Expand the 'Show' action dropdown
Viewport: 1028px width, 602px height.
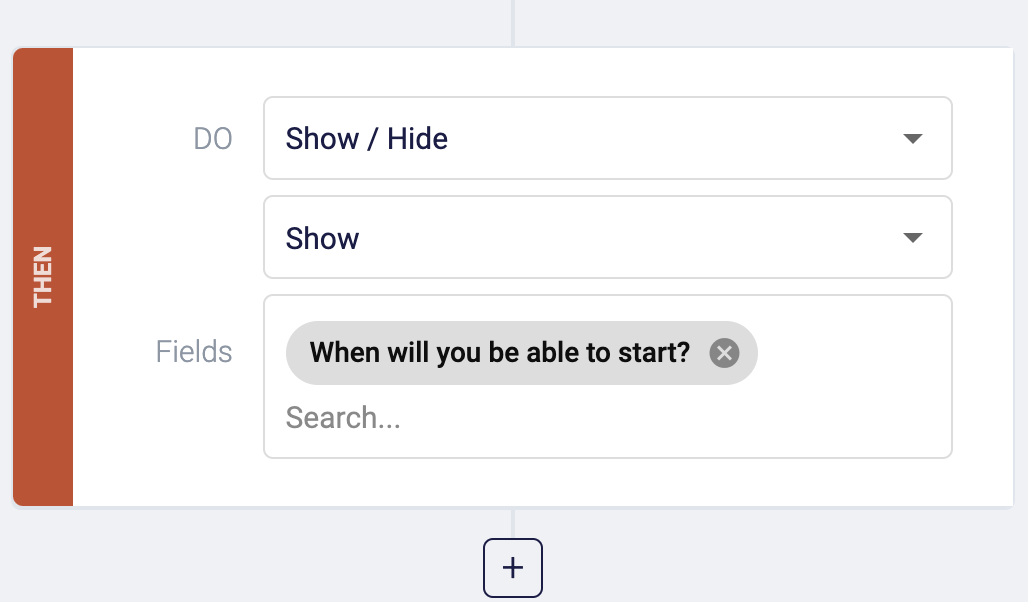pyautogui.click(x=607, y=237)
